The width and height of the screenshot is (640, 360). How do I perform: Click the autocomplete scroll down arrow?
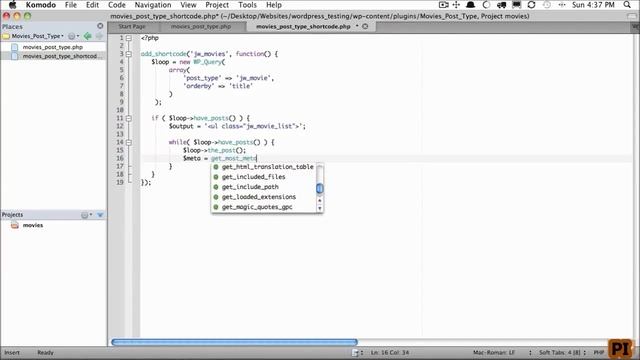(x=320, y=208)
